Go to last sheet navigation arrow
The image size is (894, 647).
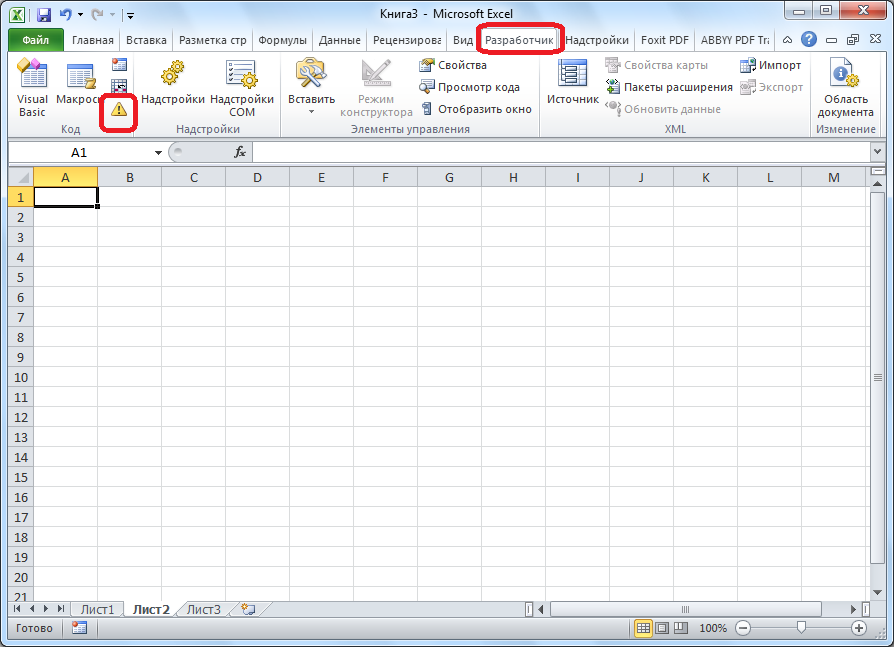click(x=60, y=609)
